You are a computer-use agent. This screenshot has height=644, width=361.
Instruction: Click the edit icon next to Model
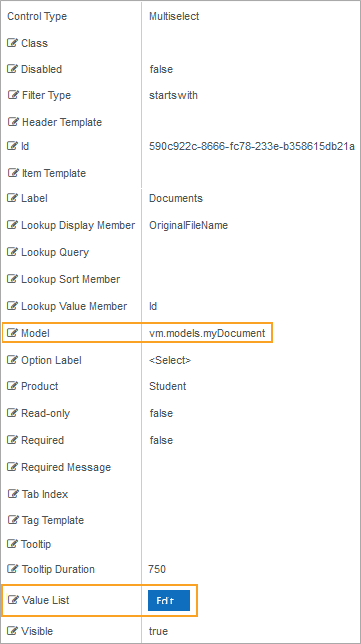coord(13,333)
